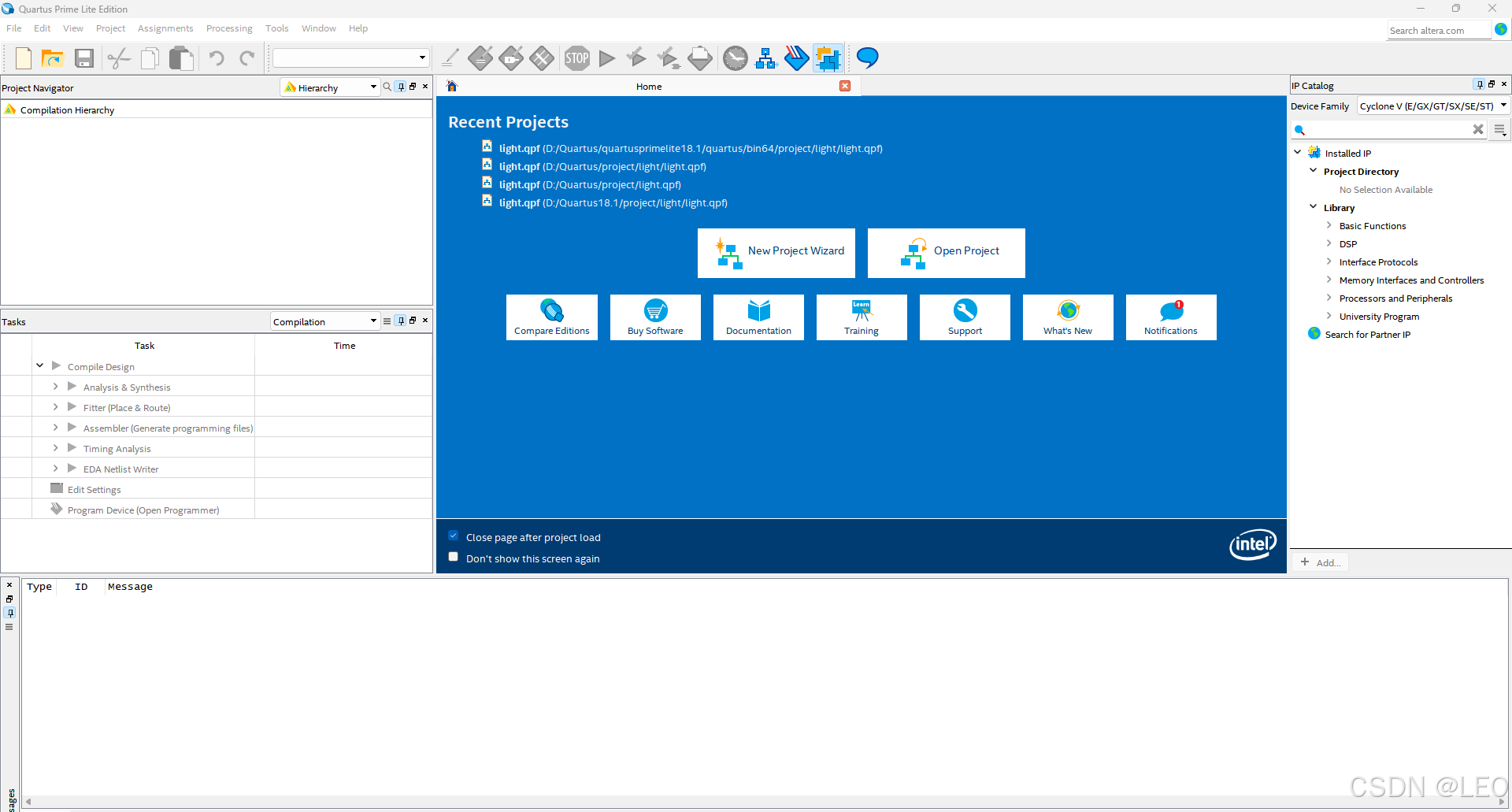Click the Undo arrow icon
The width and height of the screenshot is (1512, 812).
217,58
